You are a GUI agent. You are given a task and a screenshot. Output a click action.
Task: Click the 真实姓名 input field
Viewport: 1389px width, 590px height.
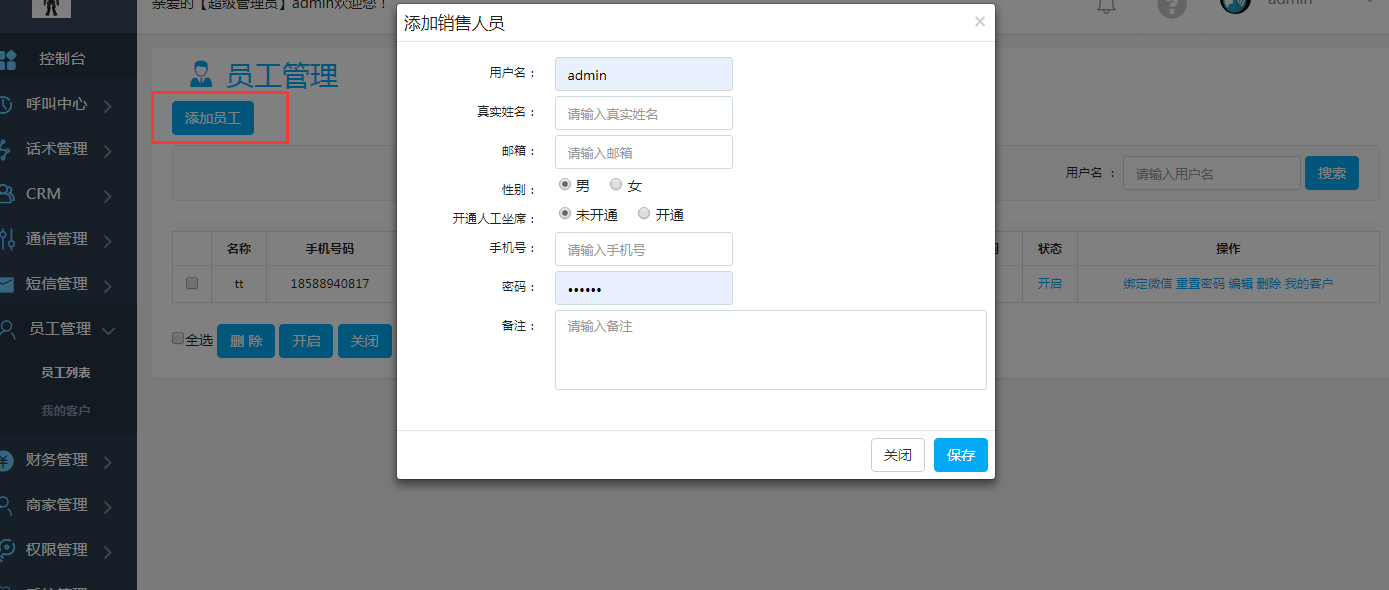tap(643, 114)
